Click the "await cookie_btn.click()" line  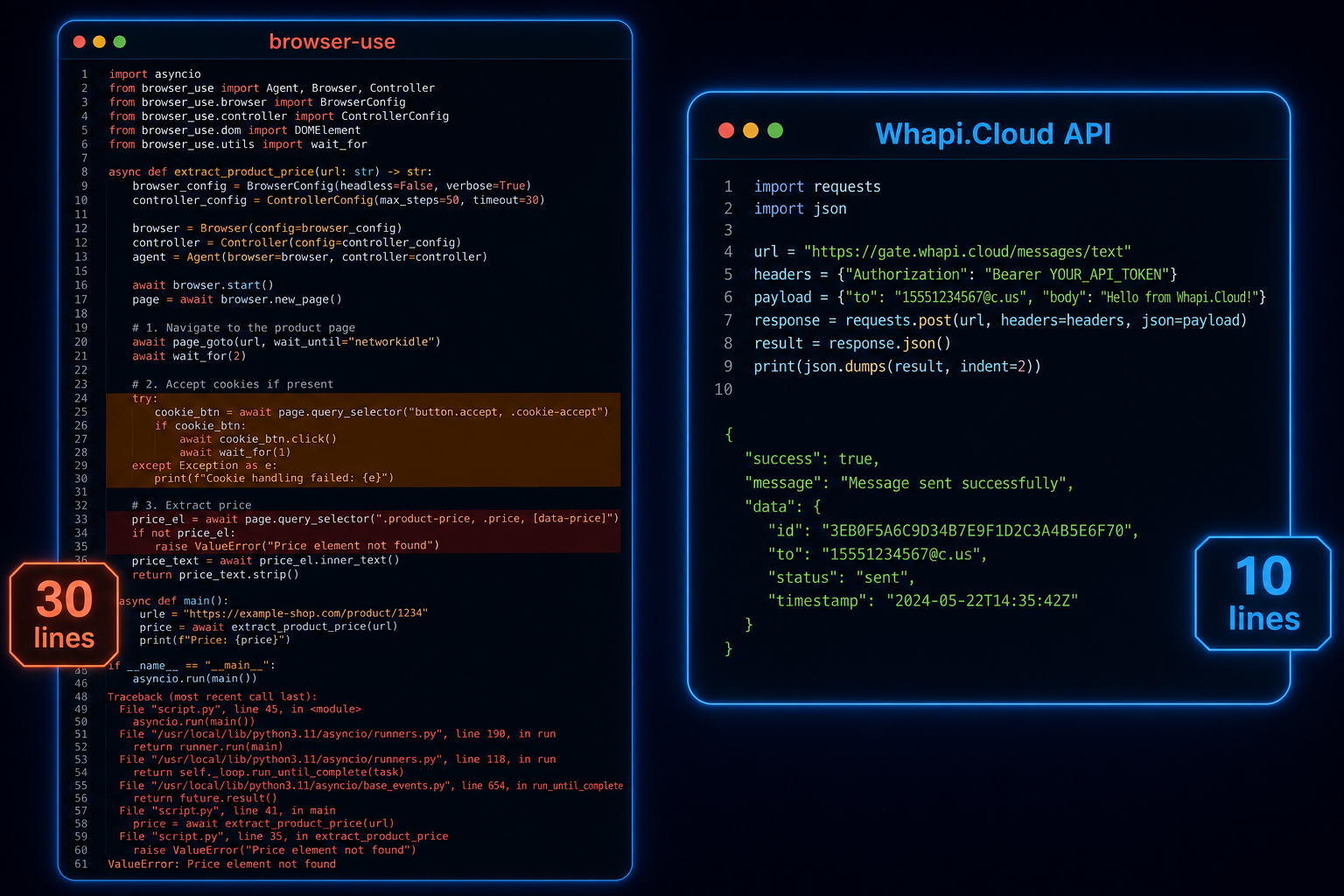(258, 439)
